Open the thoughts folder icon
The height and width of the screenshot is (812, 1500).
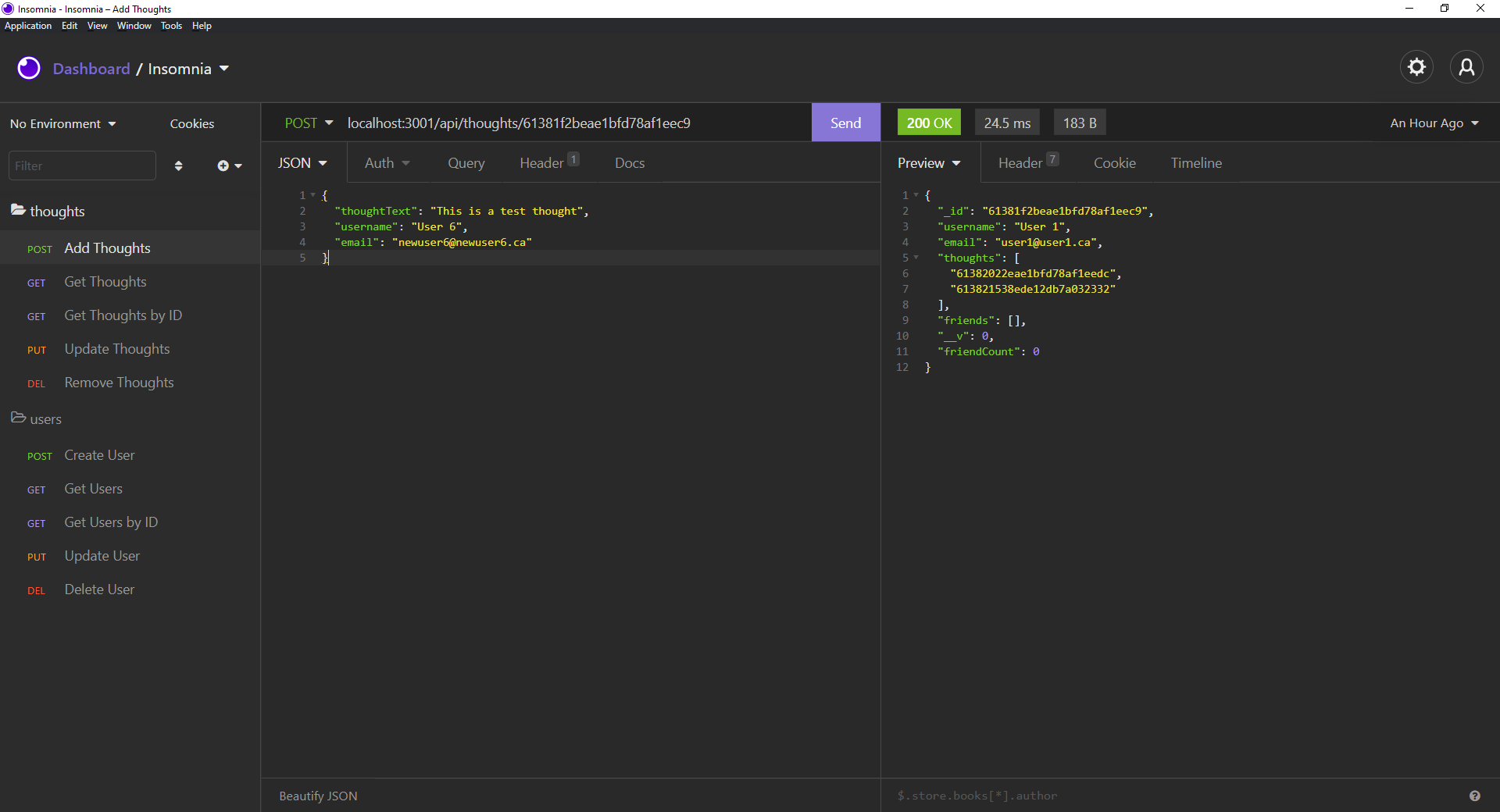(x=17, y=210)
